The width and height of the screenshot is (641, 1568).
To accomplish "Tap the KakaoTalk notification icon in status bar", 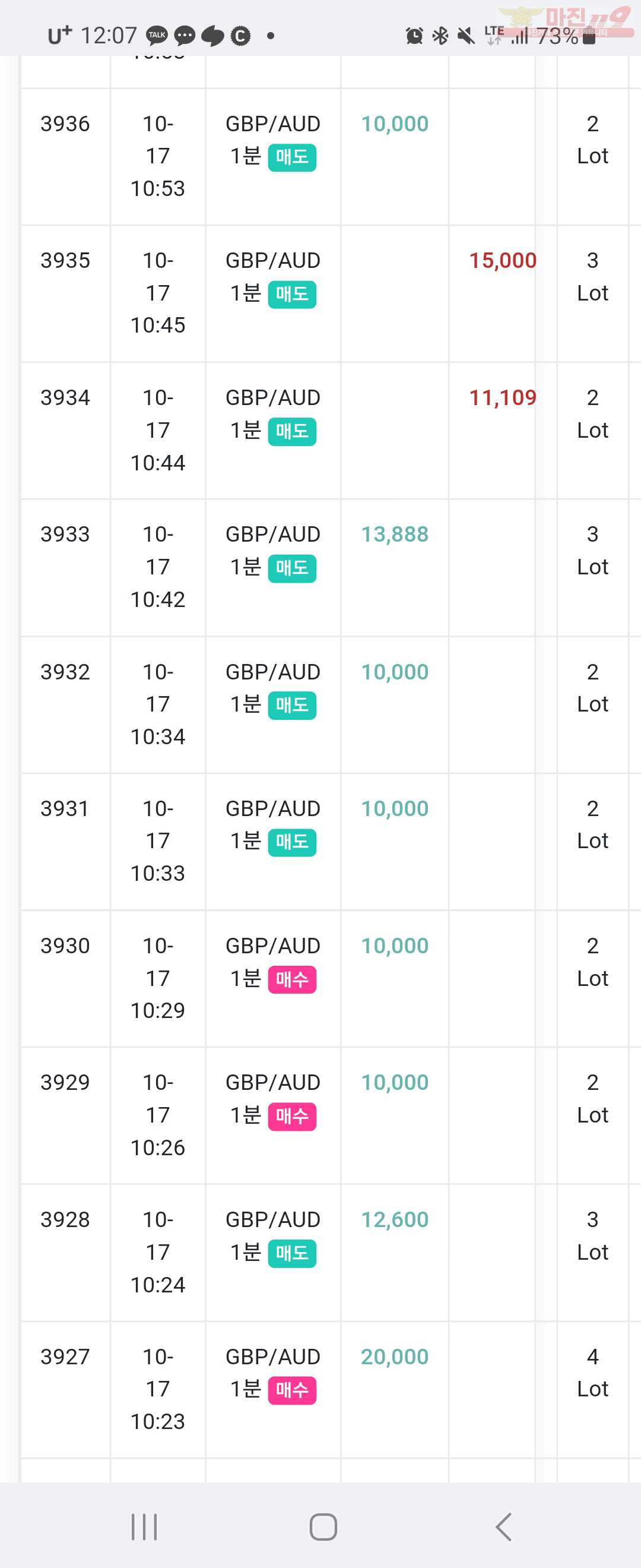I will pos(157,35).
